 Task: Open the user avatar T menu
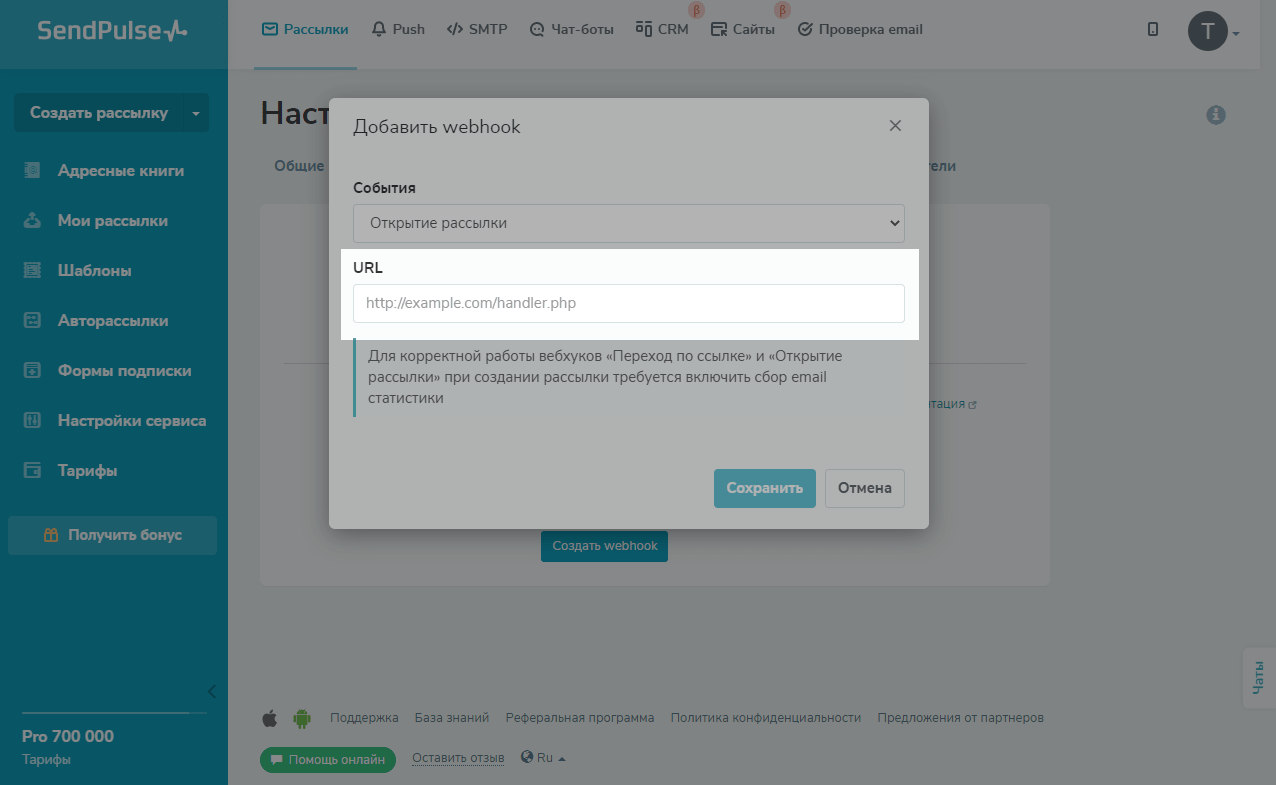tap(1214, 32)
